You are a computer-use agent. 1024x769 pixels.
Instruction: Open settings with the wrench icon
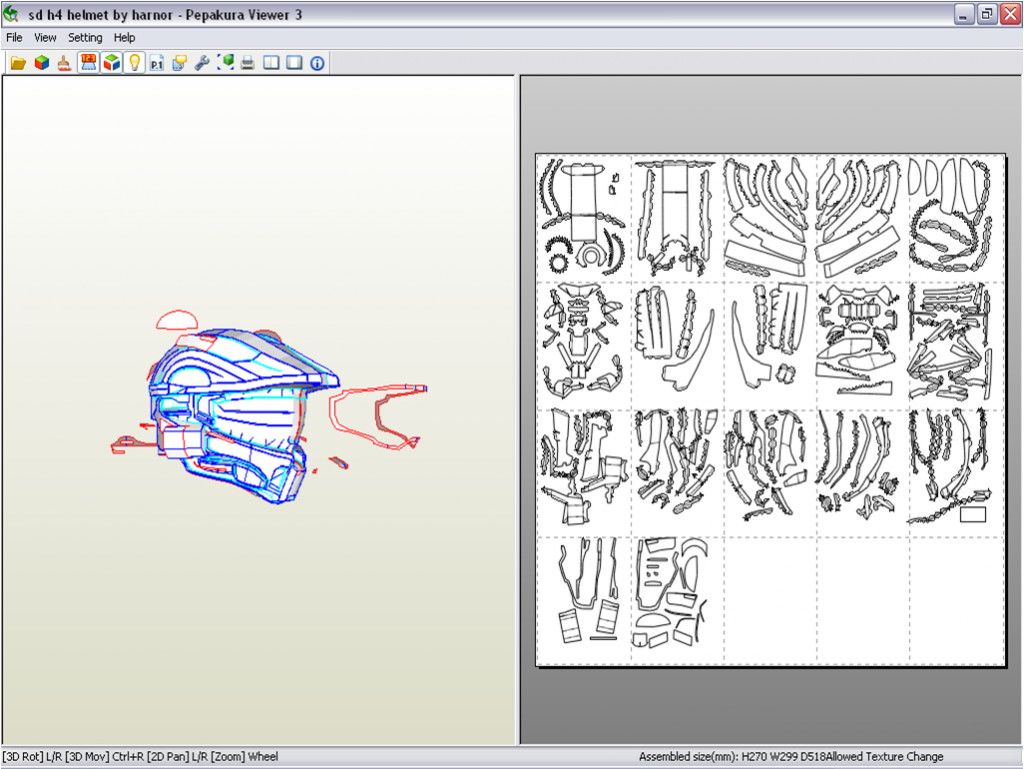202,63
